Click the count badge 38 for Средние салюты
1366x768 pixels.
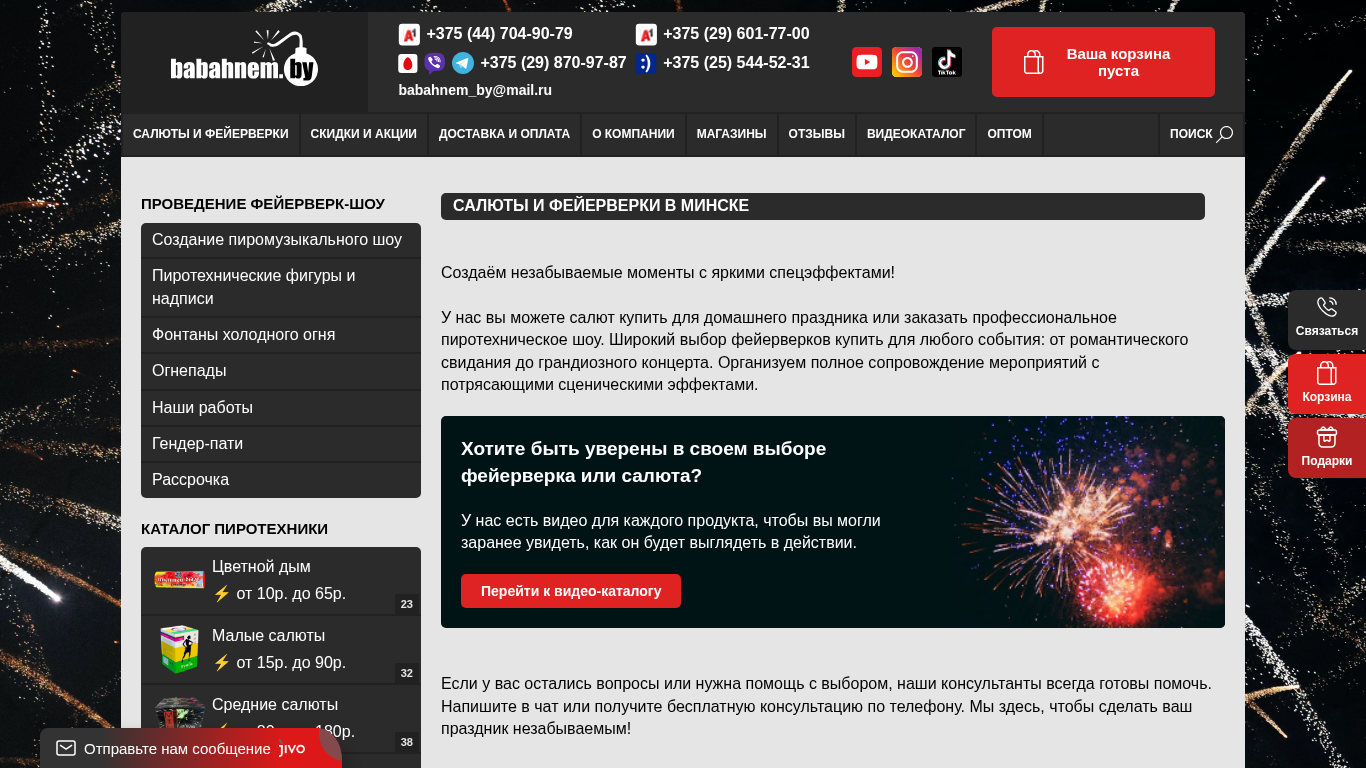406,742
